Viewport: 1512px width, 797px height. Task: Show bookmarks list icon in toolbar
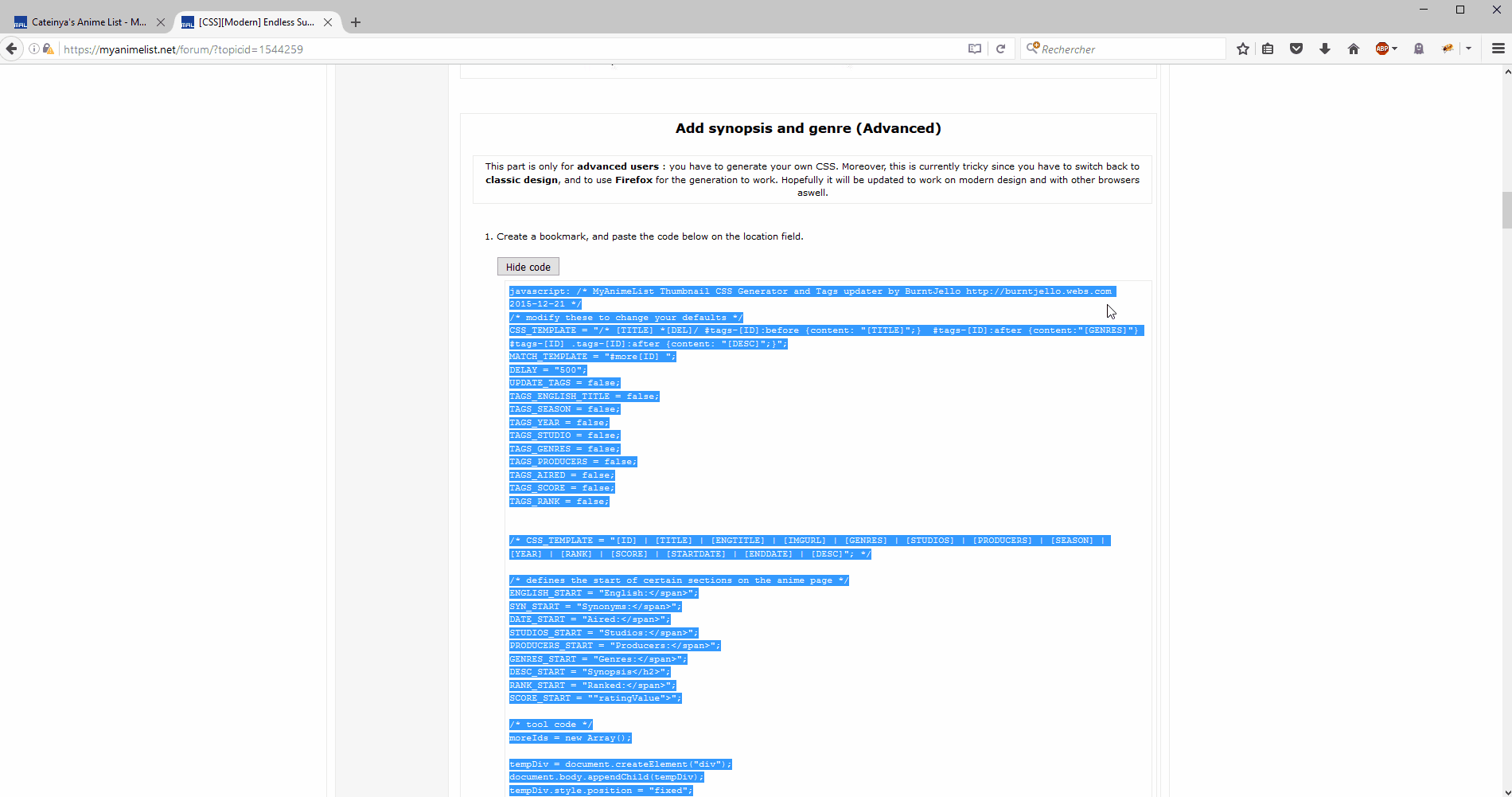coord(1268,49)
